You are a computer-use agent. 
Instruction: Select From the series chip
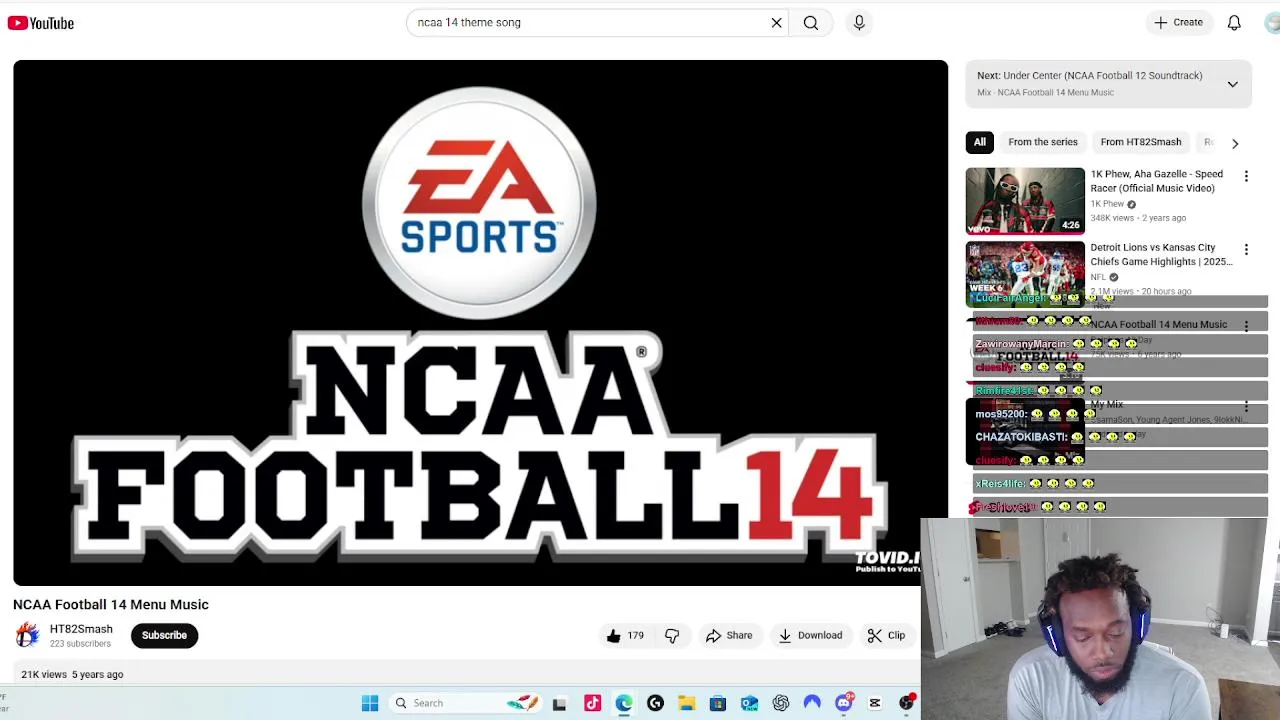pos(1043,142)
